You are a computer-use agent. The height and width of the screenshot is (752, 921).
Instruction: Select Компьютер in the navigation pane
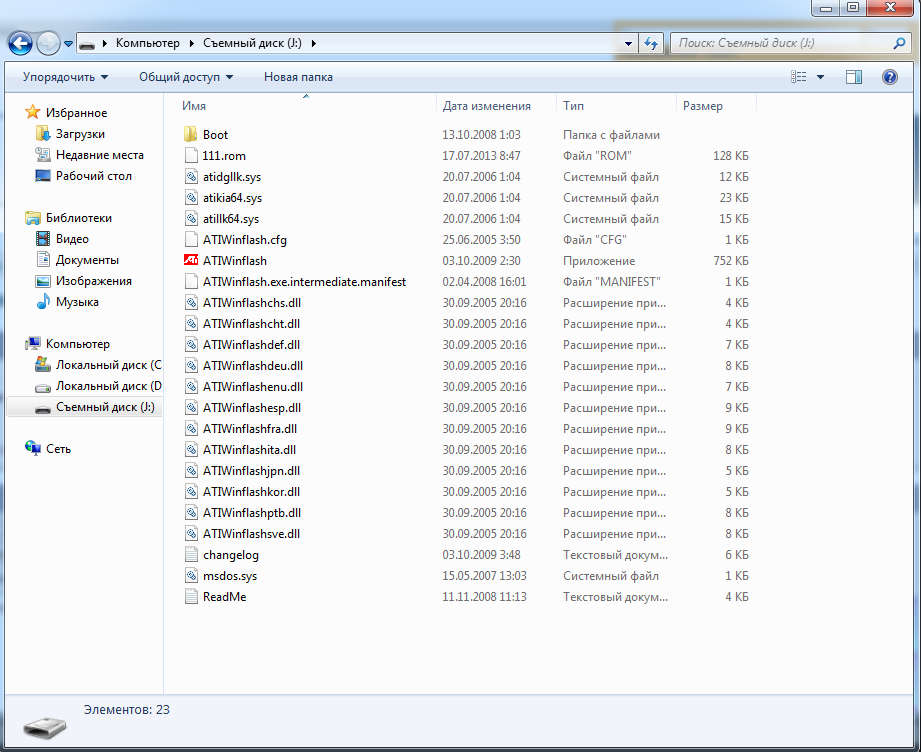pos(78,344)
